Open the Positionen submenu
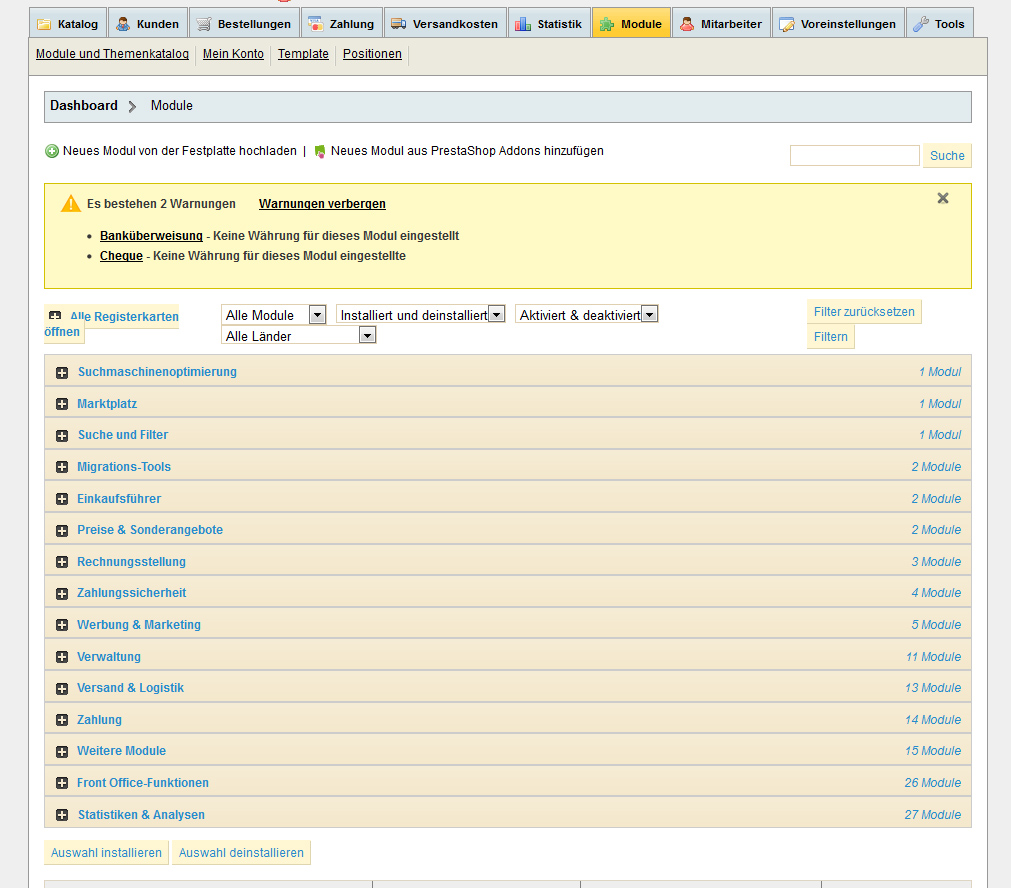This screenshot has height=888, width=1011. [372, 54]
